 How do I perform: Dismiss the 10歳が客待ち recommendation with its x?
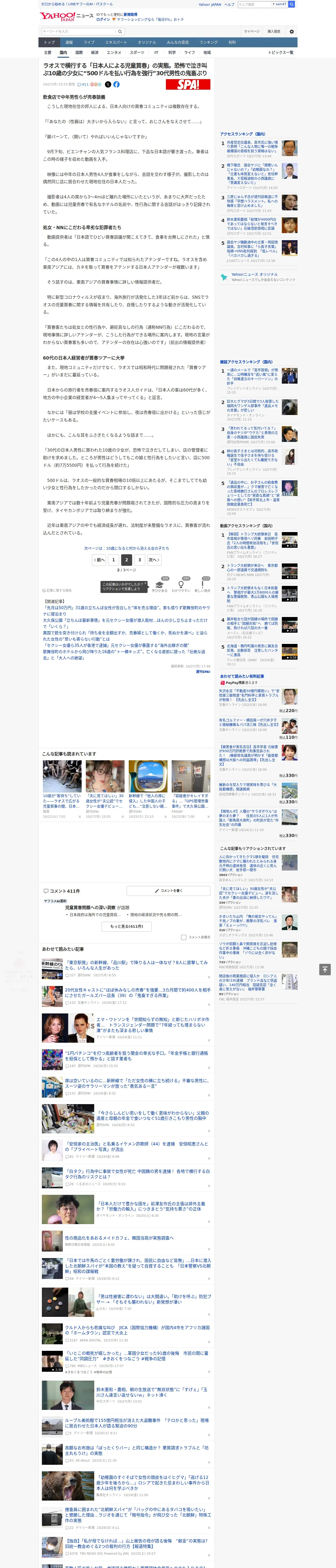click(x=80, y=817)
